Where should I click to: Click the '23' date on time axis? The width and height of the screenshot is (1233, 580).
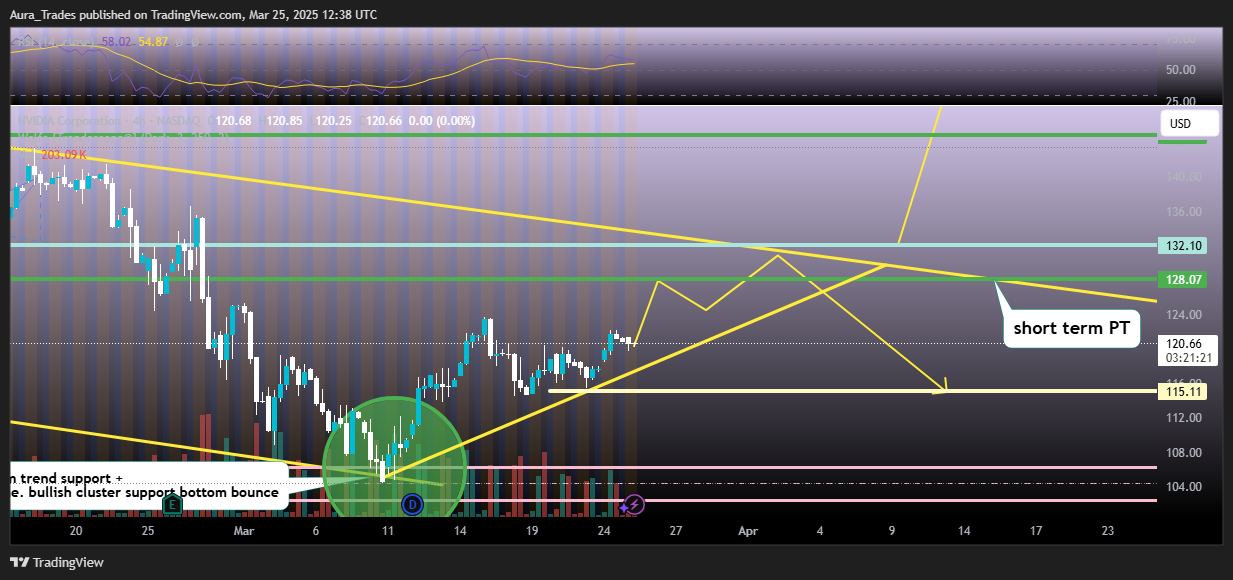[x=1108, y=530]
